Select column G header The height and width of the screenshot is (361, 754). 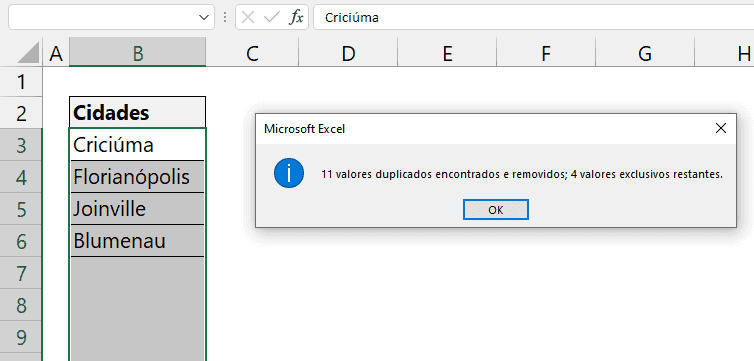(645, 53)
